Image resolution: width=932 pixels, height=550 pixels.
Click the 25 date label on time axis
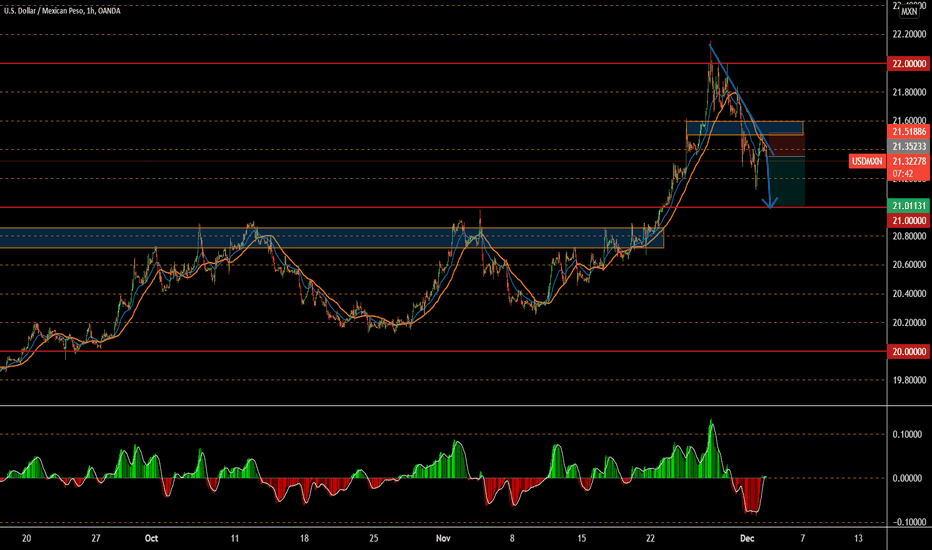(373, 538)
